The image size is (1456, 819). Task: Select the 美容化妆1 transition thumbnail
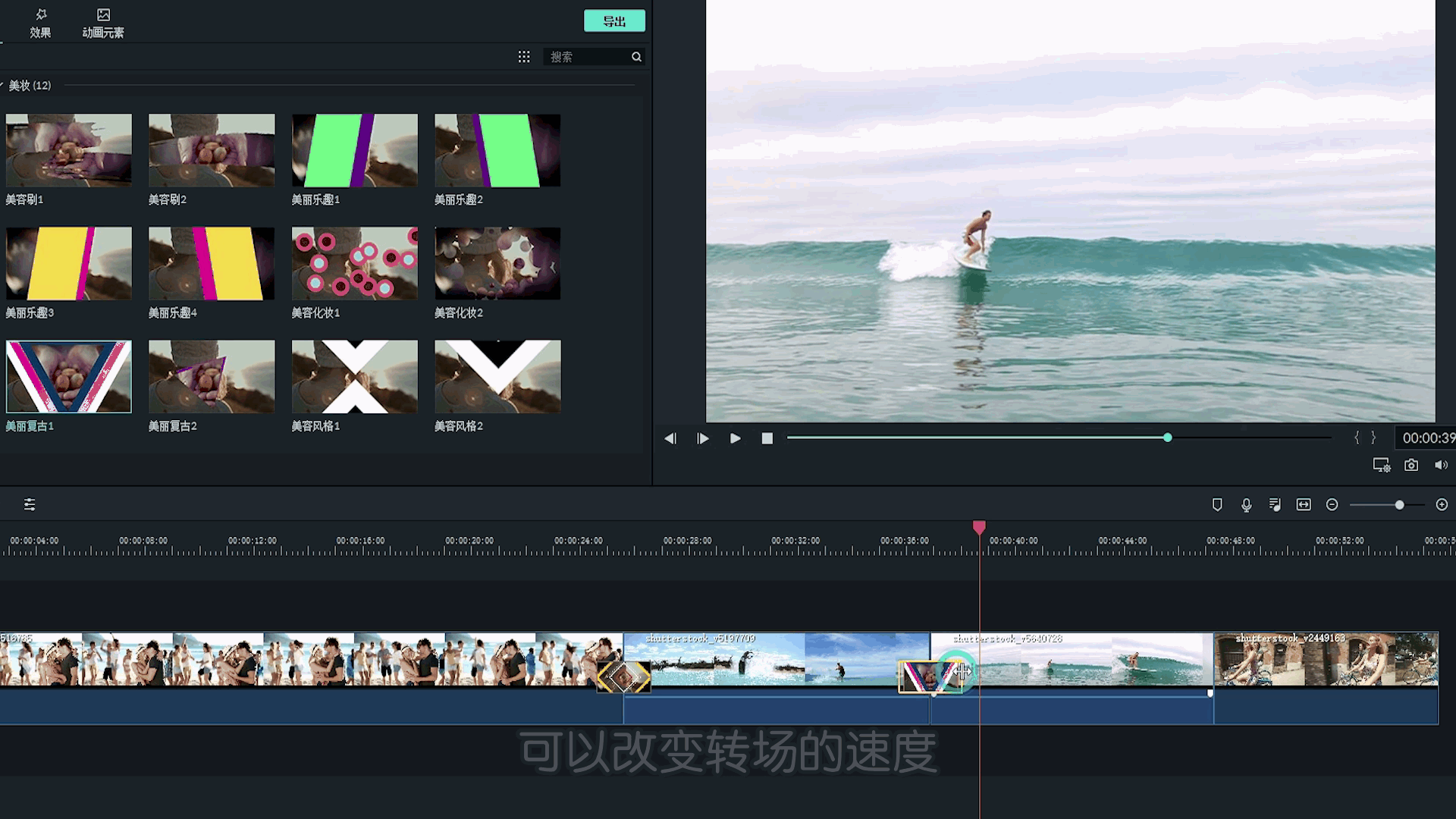pos(354,263)
